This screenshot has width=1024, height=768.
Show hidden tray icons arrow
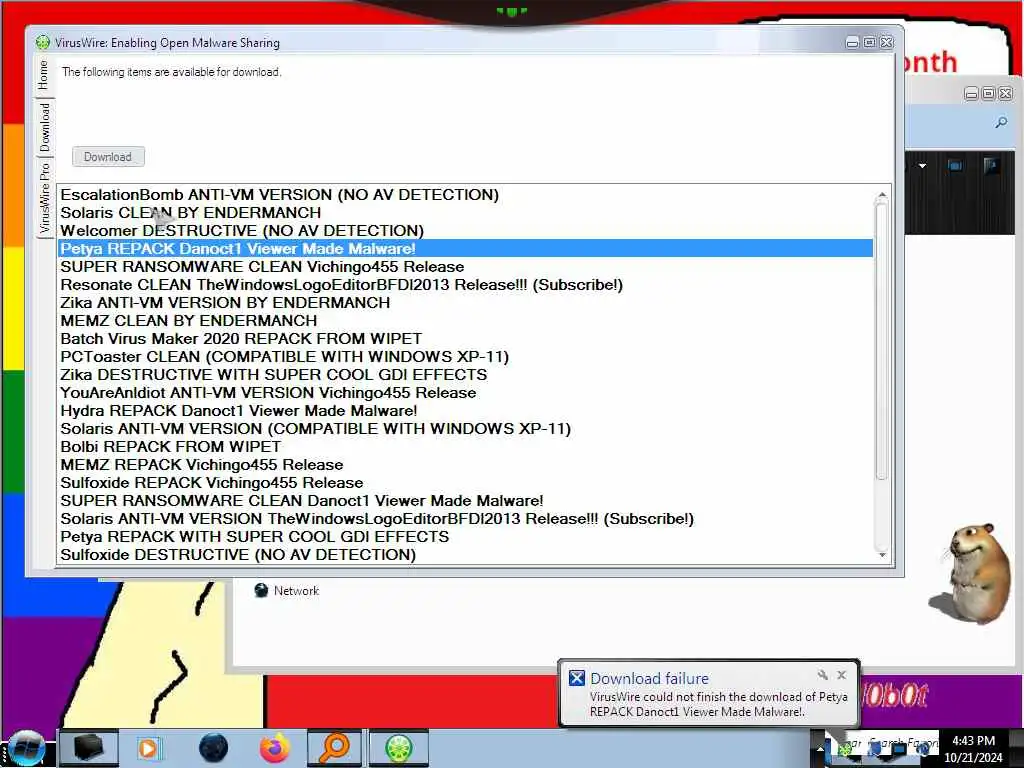(x=820, y=748)
